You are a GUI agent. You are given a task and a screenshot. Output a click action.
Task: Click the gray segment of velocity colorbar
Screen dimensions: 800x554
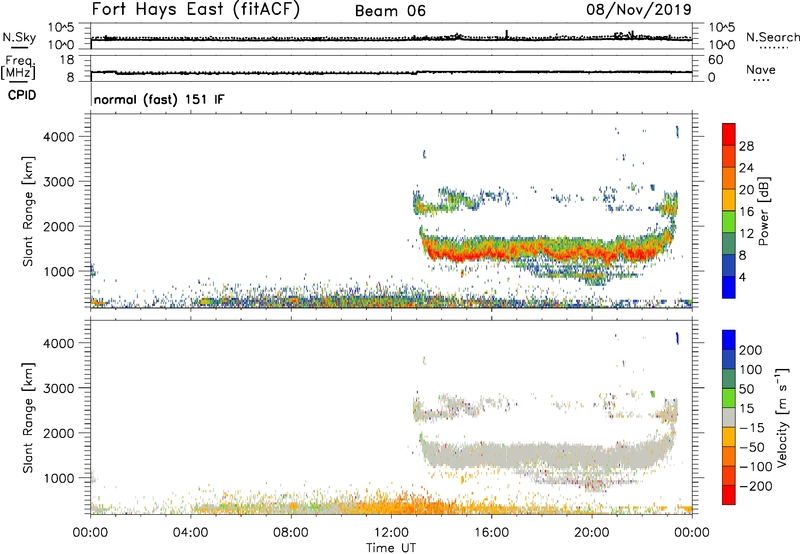[729, 417]
